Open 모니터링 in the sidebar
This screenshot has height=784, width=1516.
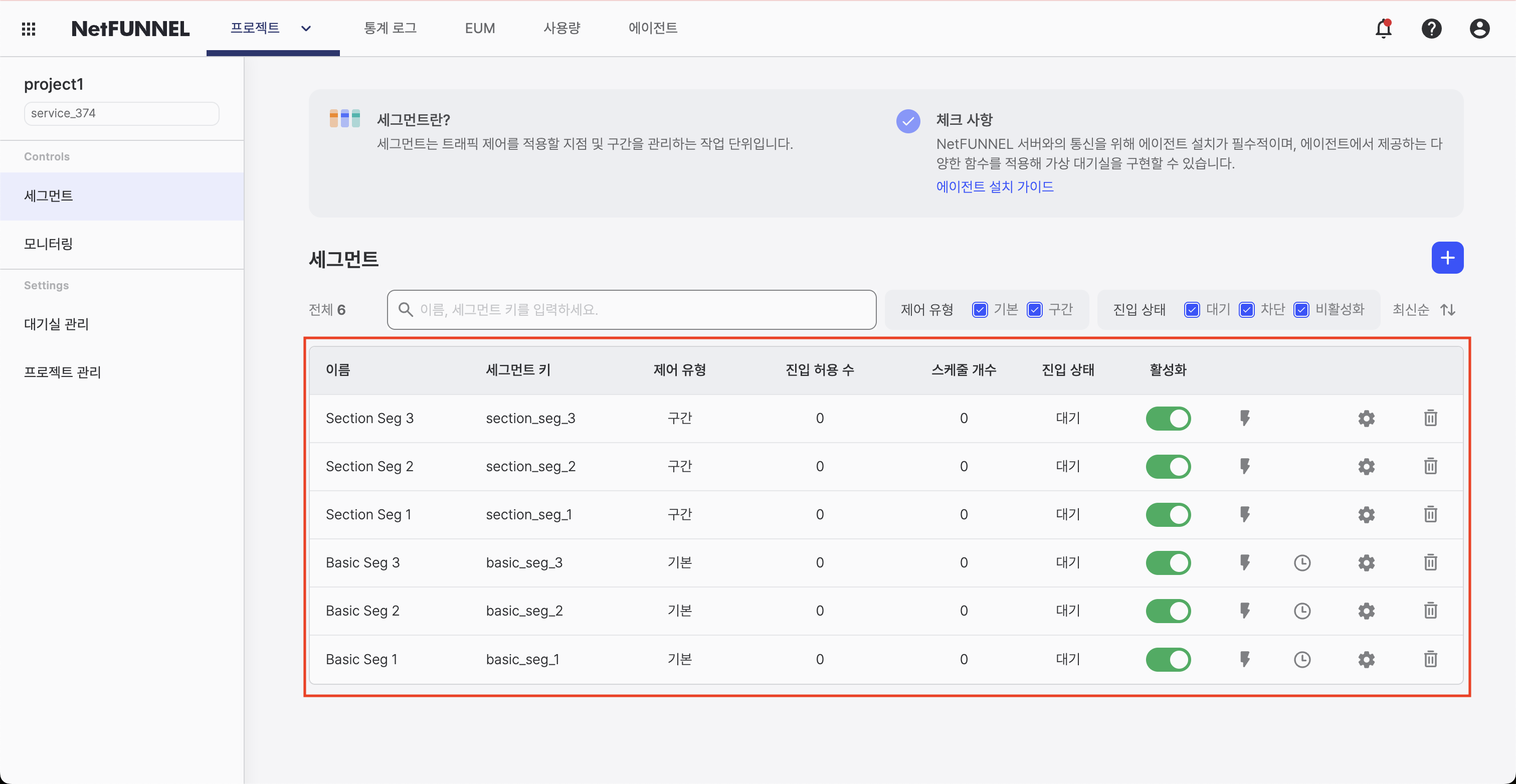(48, 244)
